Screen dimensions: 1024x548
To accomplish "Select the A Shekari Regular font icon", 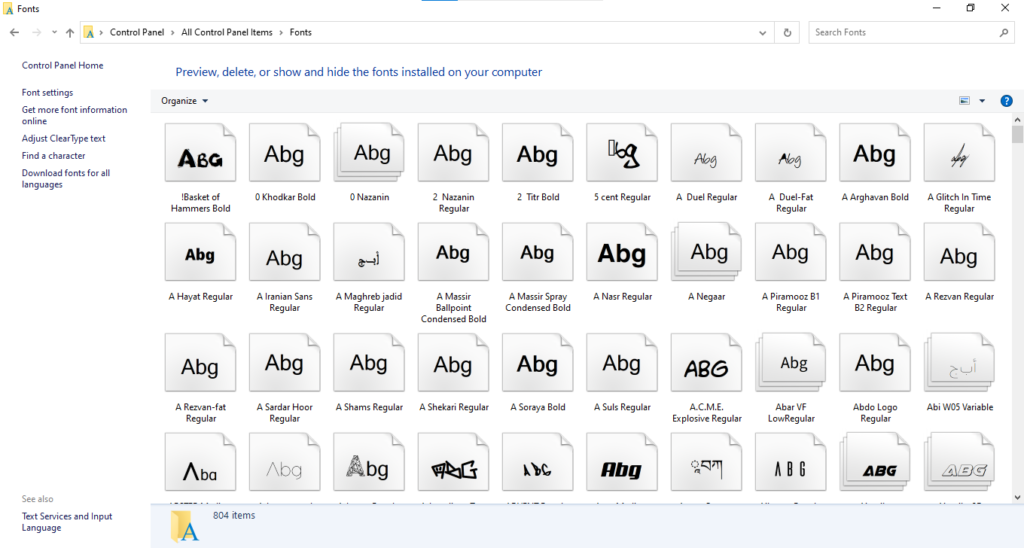I will tap(453, 363).
